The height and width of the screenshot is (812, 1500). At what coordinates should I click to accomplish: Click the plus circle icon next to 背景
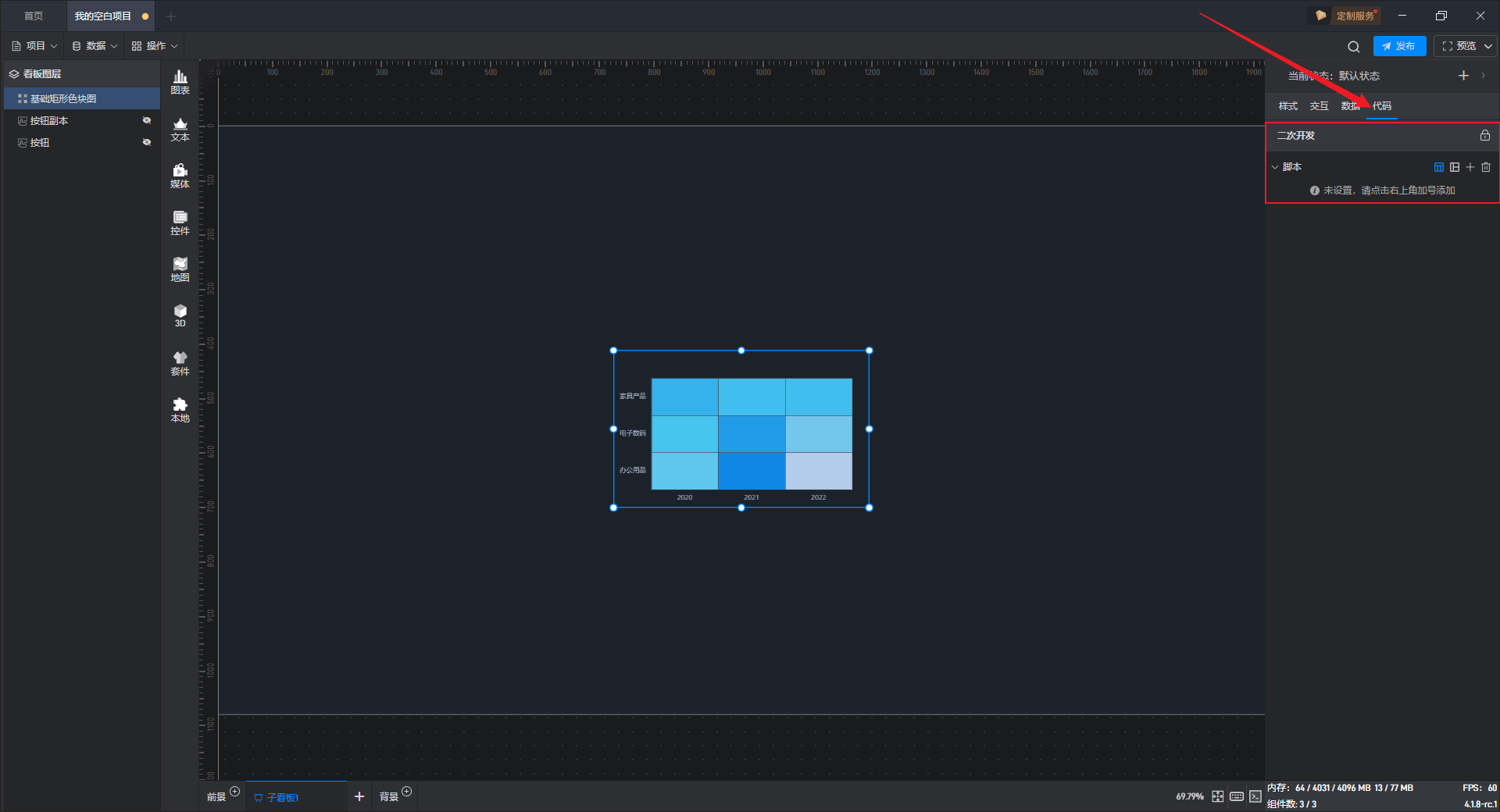[x=406, y=792]
